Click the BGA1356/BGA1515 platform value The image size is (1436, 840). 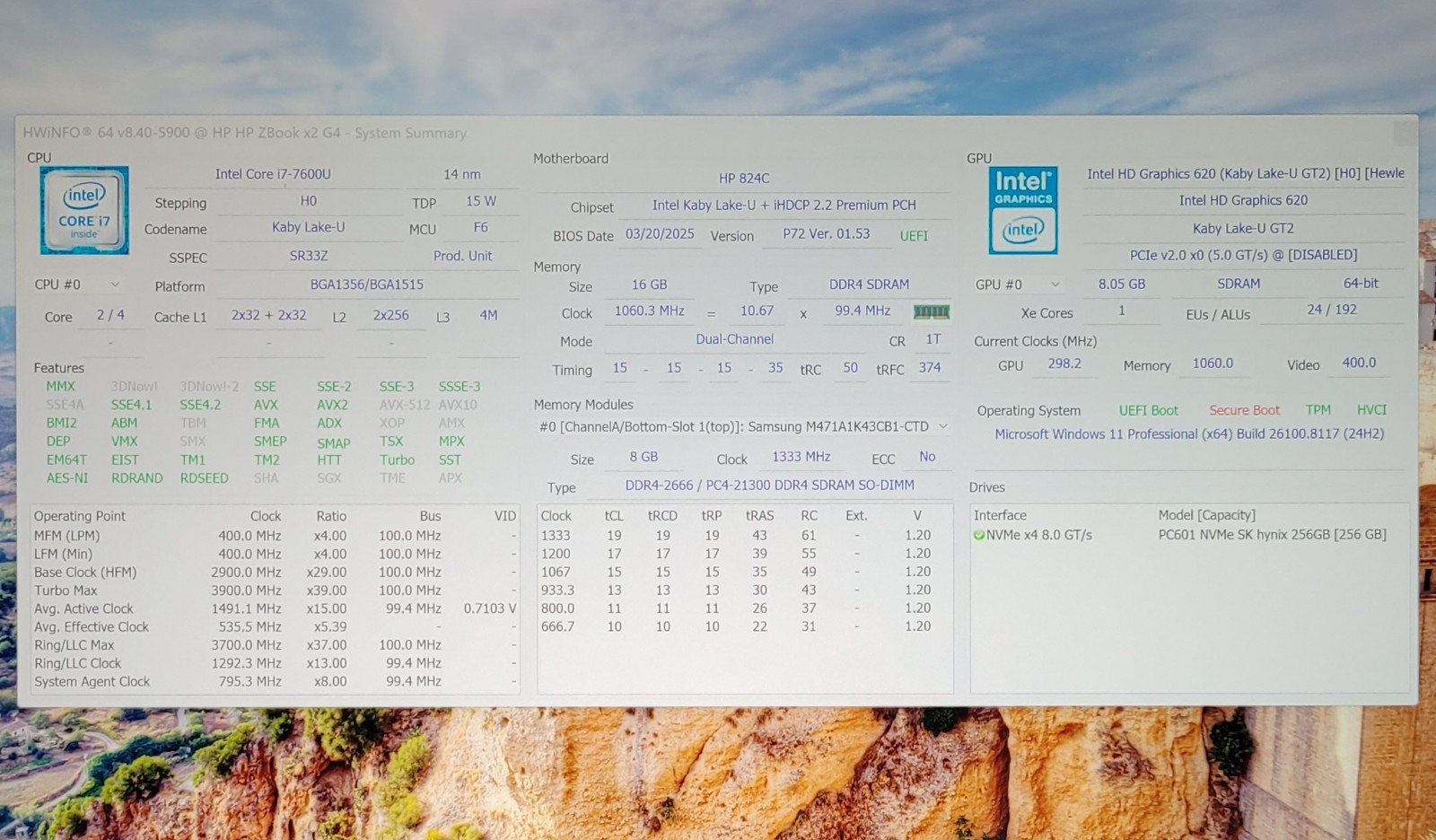366,284
